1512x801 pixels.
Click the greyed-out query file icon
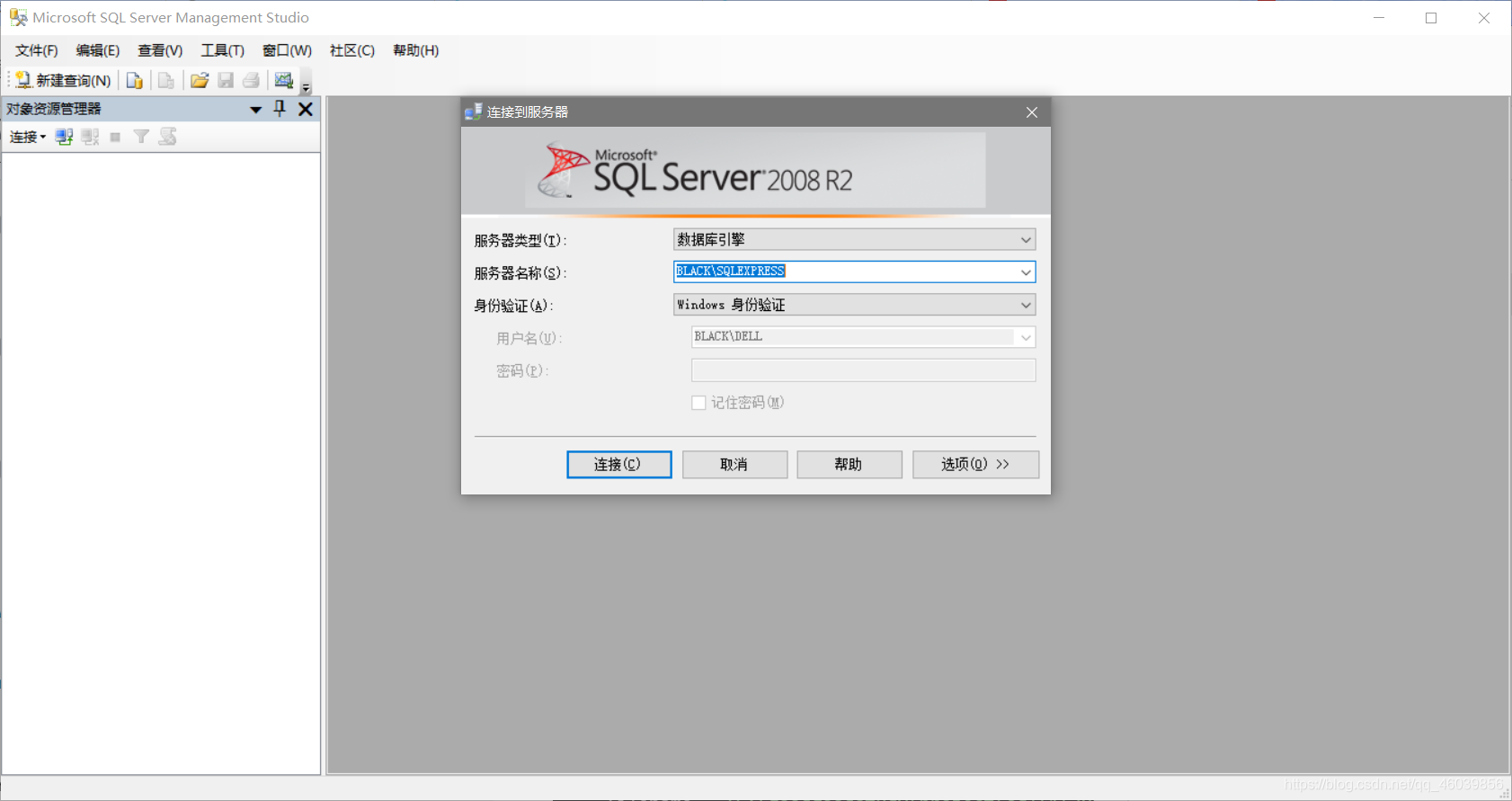click(166, 80)
